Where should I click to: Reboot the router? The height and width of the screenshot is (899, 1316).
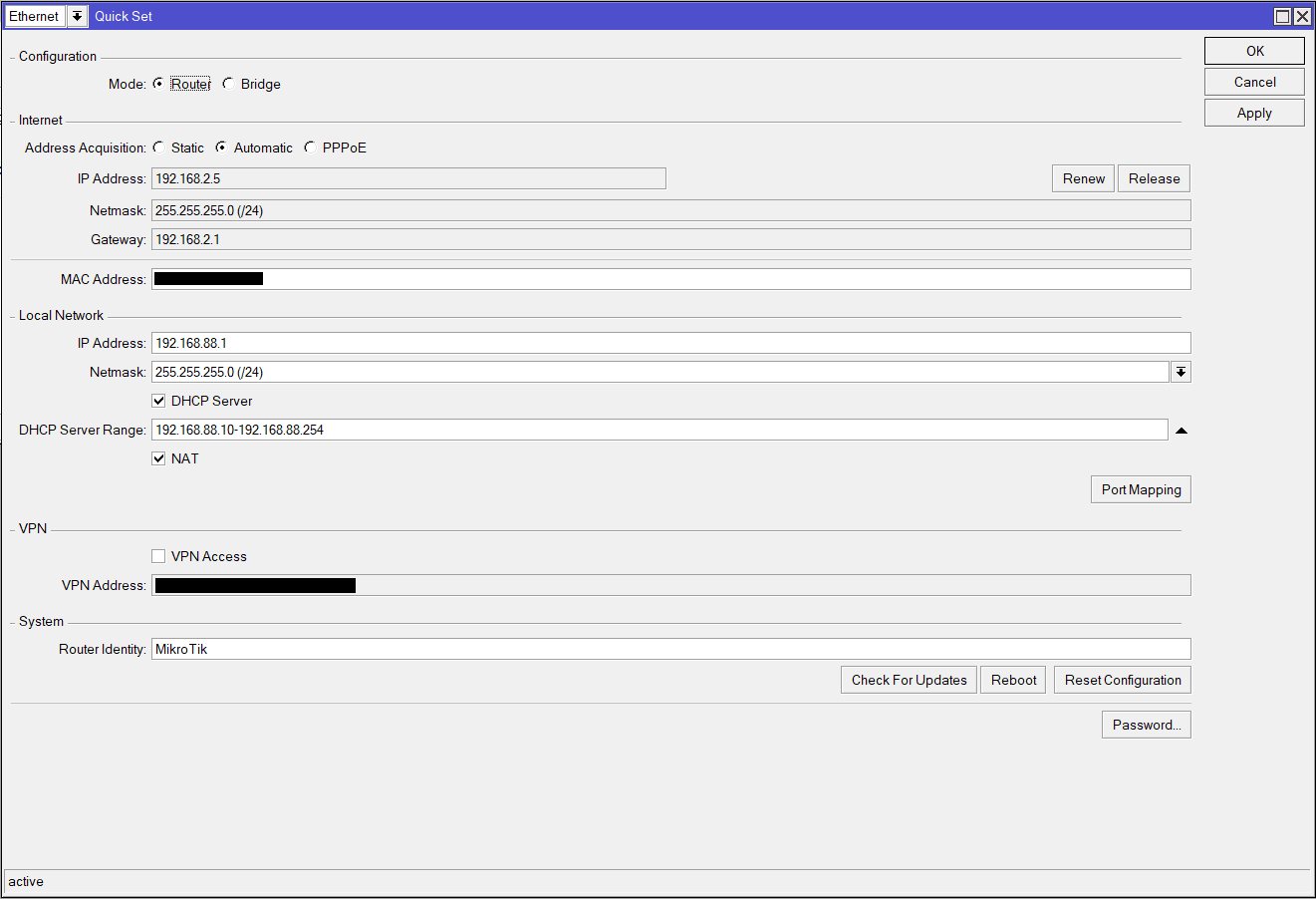pos(1013,679)
